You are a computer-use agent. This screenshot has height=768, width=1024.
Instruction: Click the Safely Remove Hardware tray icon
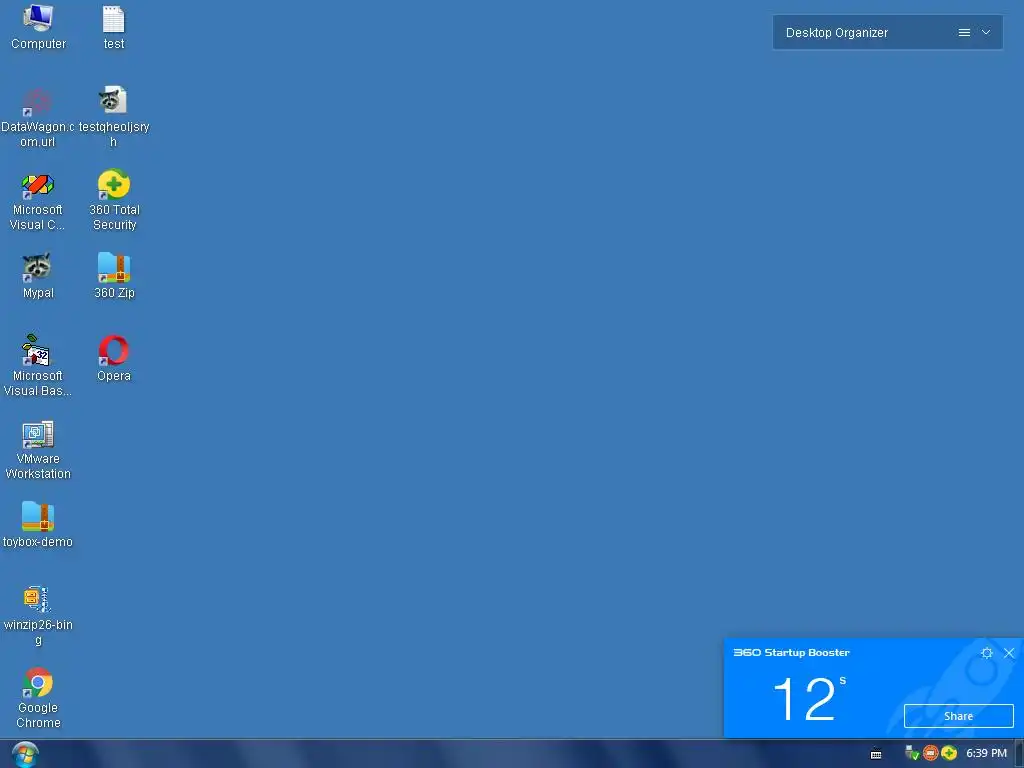coord(912,753)
